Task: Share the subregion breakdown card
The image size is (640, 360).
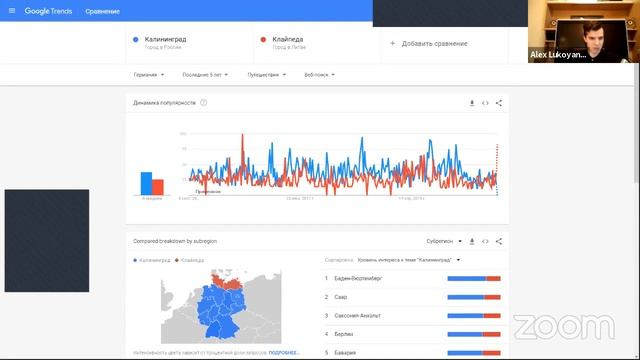Action: point(499,242)
